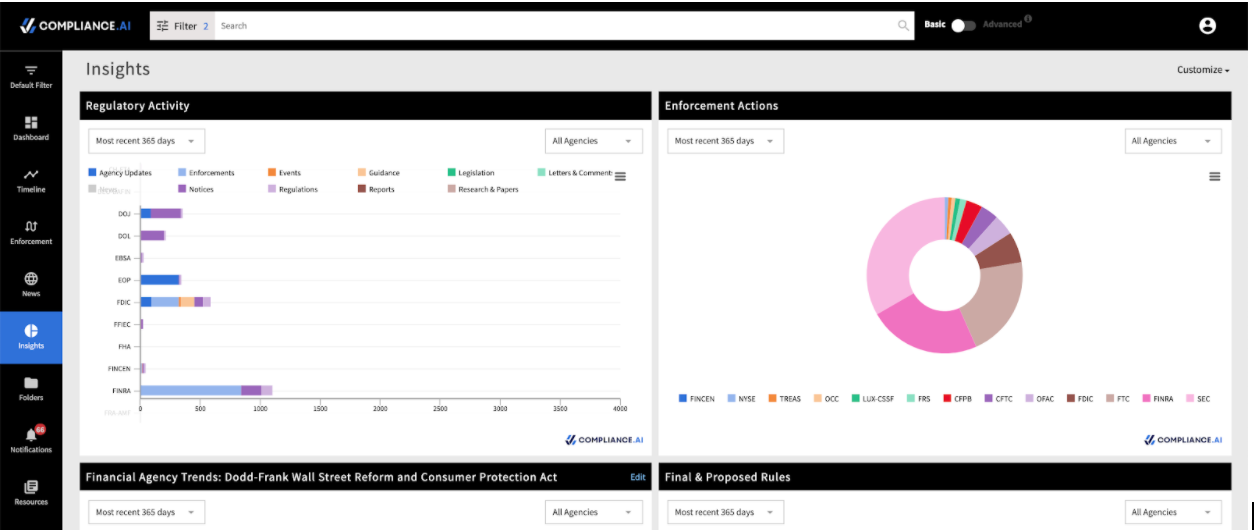Focus the Search input field
Viewport: 1254px width, 530px height.
556,26
